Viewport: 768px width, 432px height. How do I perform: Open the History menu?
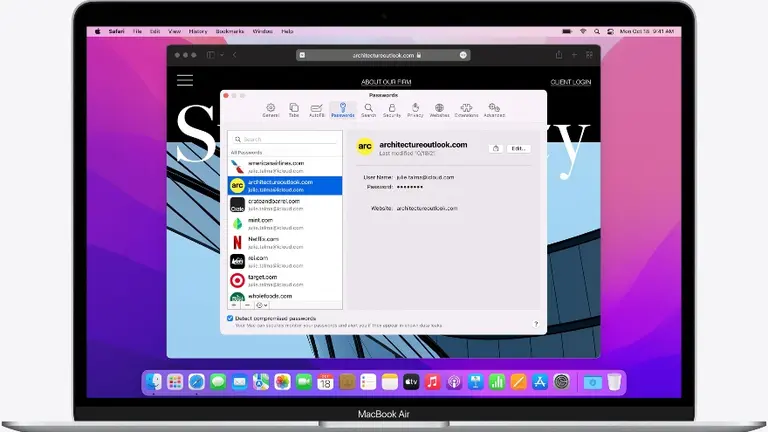pos(198,31)
